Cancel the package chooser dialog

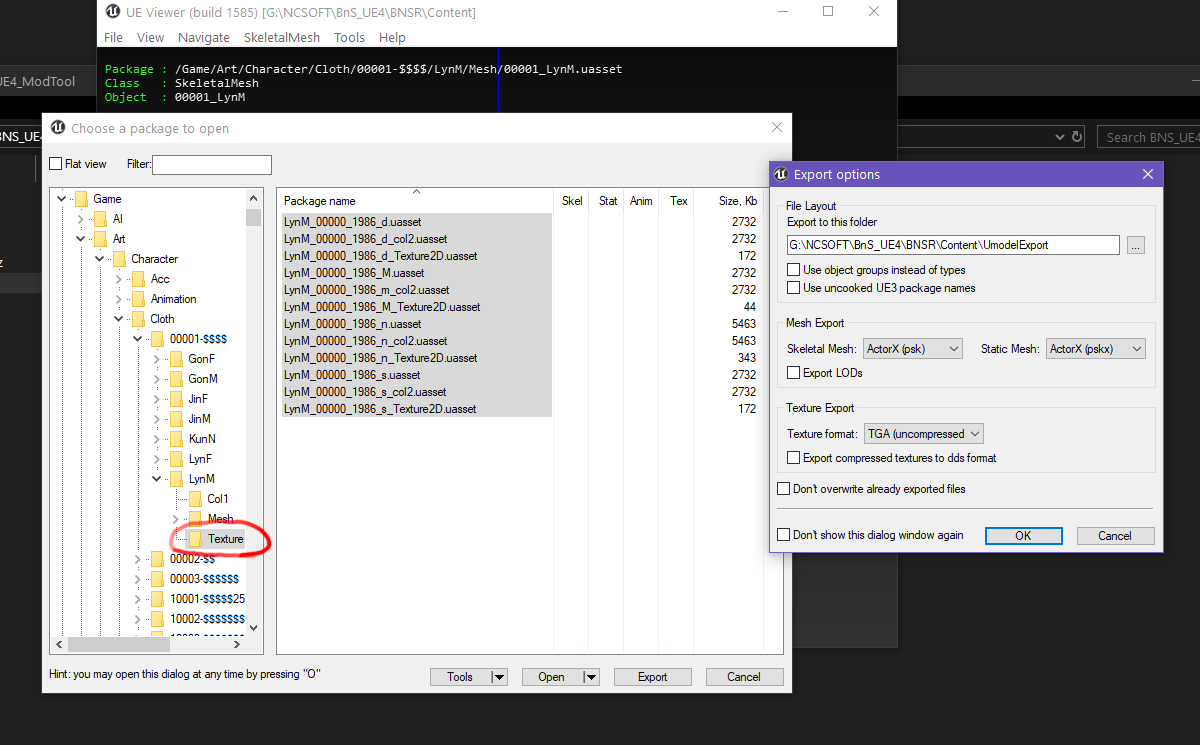pos(744,677)
